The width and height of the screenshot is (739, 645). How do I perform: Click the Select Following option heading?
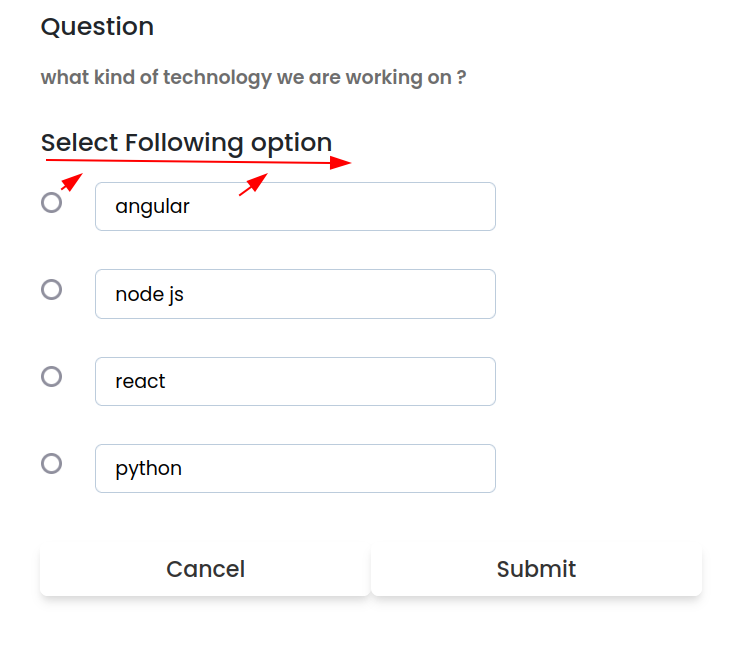tap(186, 143)
